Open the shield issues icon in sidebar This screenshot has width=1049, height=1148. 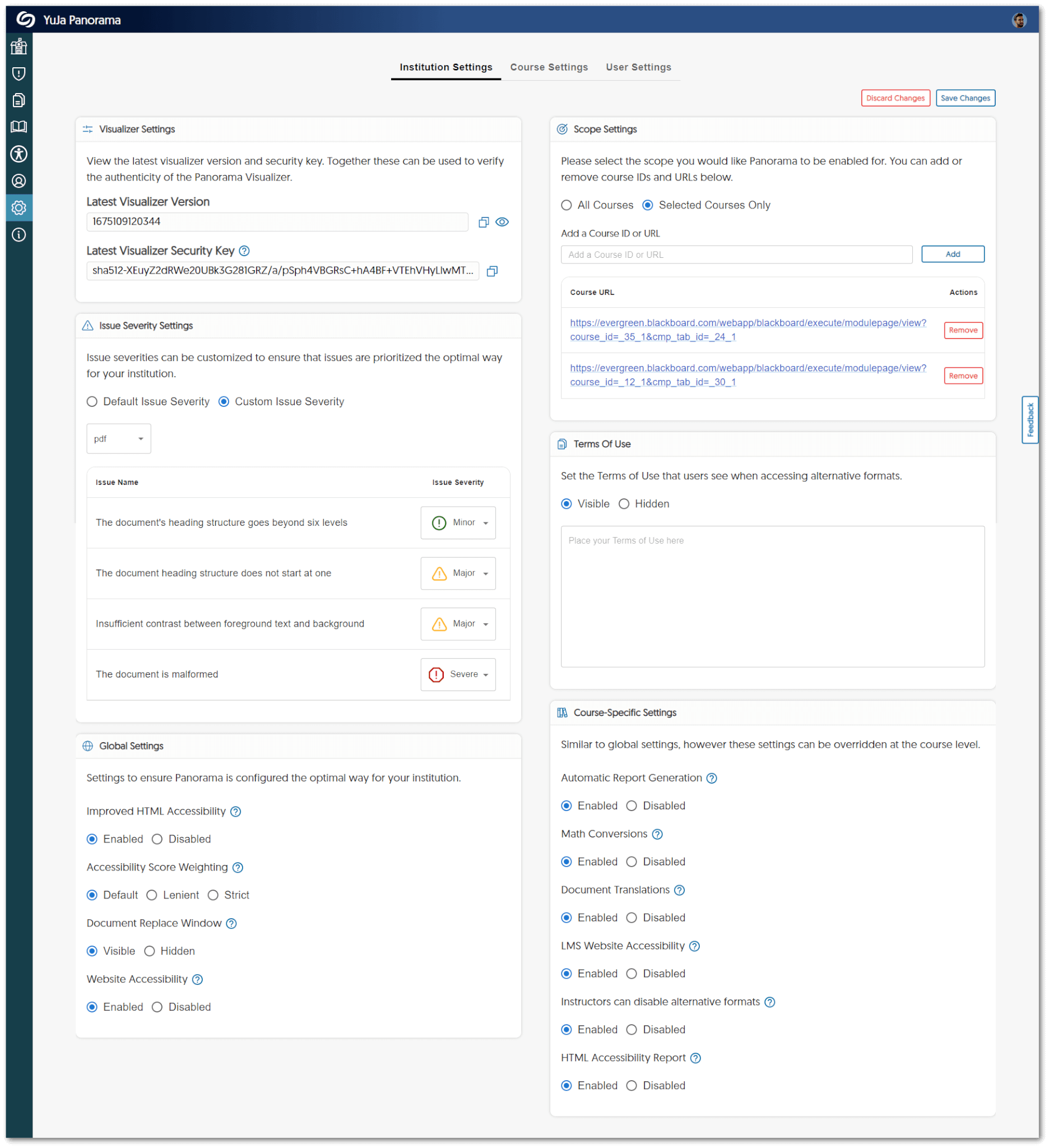(19, 73)
